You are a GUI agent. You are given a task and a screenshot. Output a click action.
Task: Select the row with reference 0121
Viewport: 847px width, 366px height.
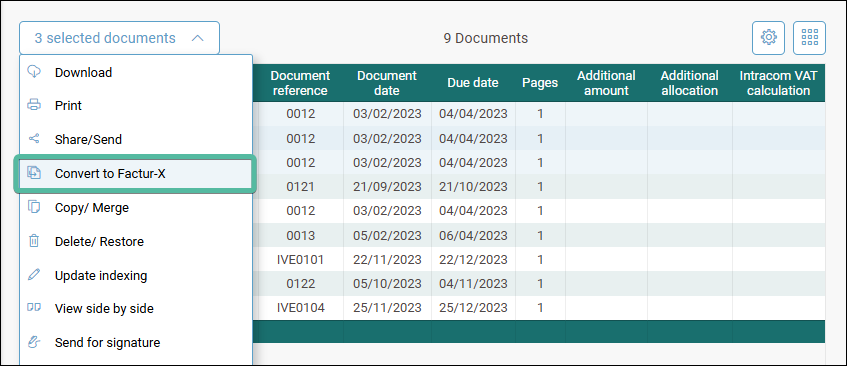tap(539, 187)
